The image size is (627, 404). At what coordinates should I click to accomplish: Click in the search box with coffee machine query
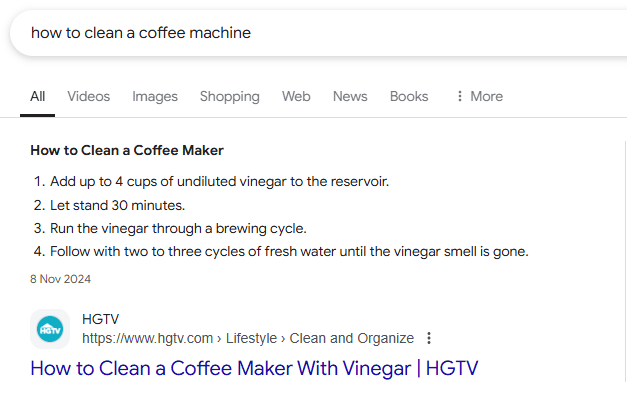click(x=318, y=33)
